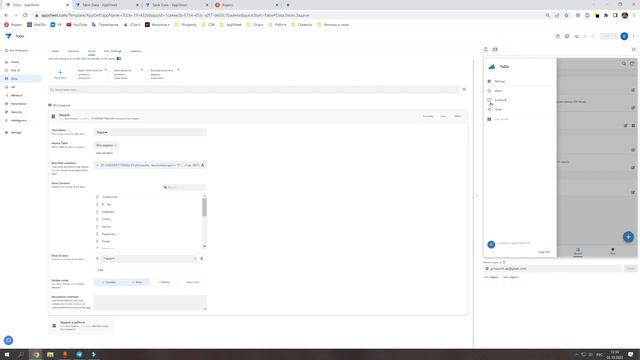Click search icon in app preview
640x360 pixels.
click(x=624, y=63)
